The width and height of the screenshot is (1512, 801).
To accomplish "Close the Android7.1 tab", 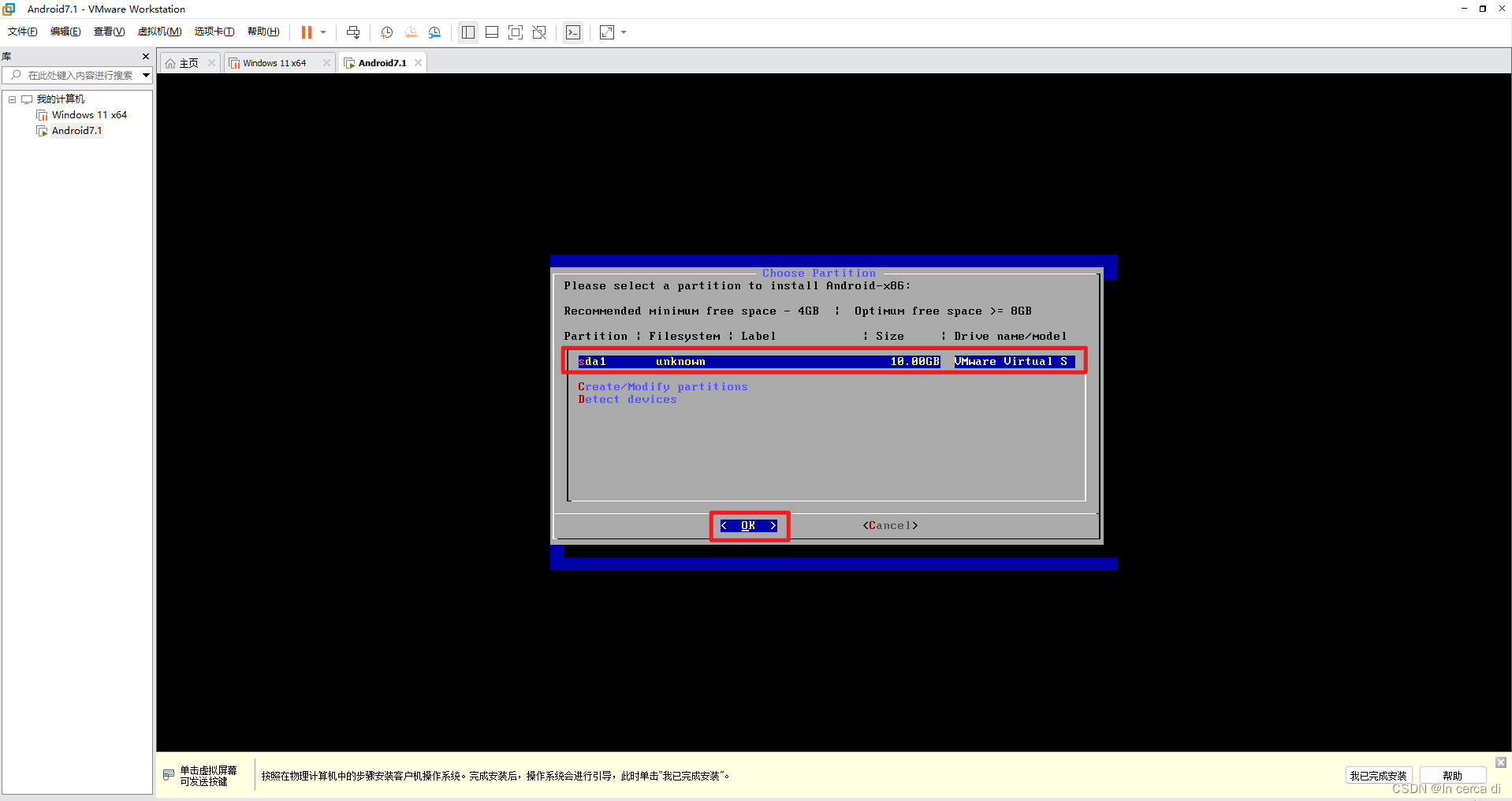I will 418,63.
